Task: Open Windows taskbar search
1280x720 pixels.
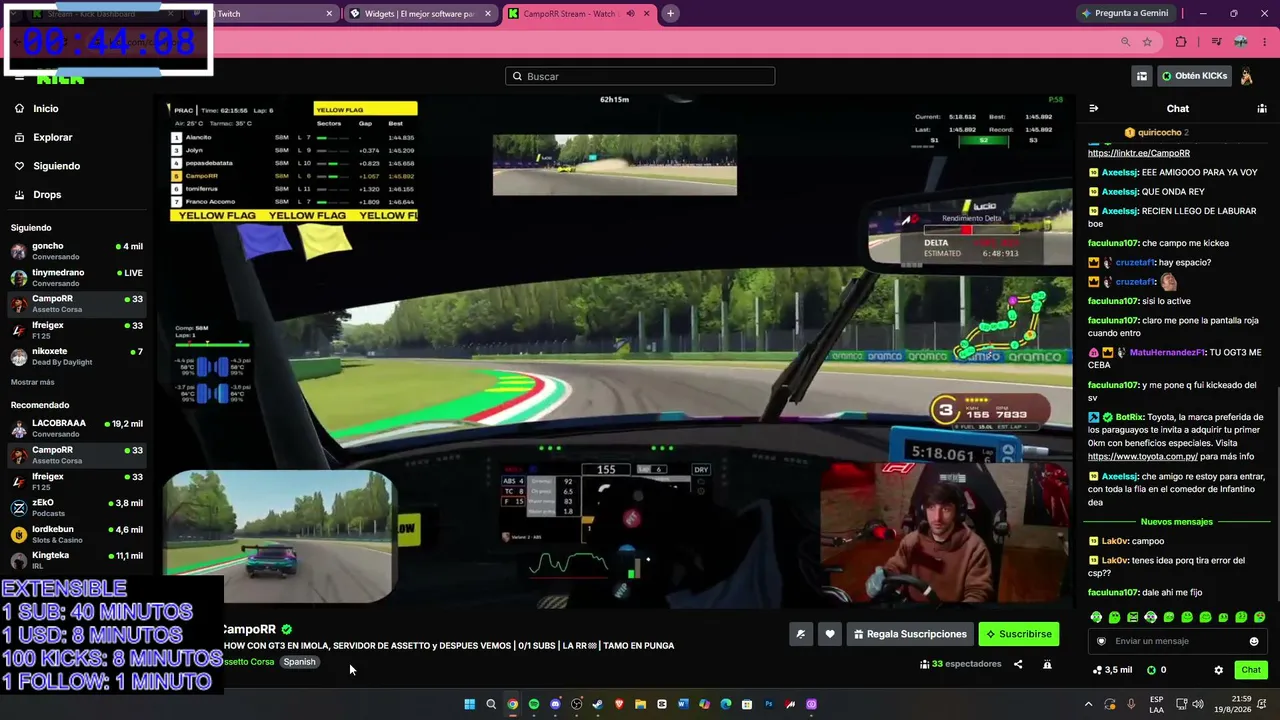Action: (491, 704)
